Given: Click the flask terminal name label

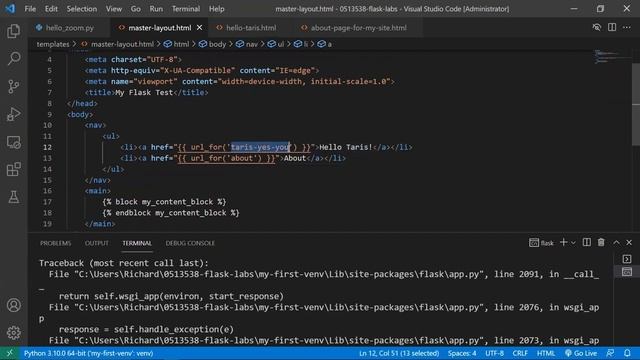Looking at the screenshot, I should (547, 243).
